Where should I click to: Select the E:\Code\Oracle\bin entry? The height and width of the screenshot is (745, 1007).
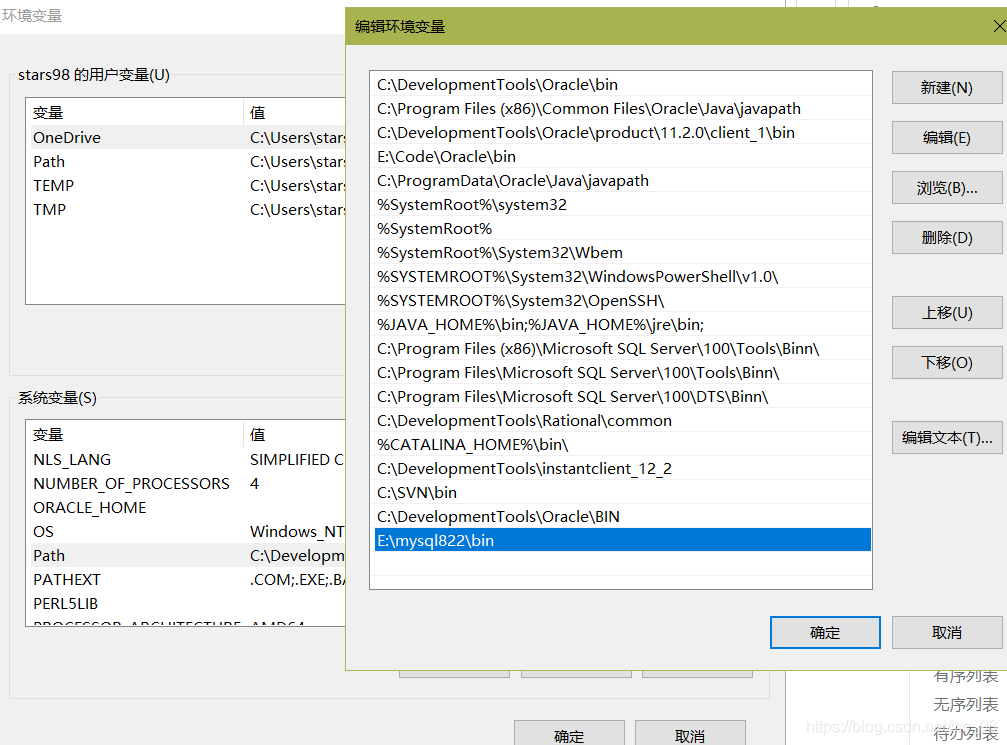pyautogui.click(x=620, y=157)
